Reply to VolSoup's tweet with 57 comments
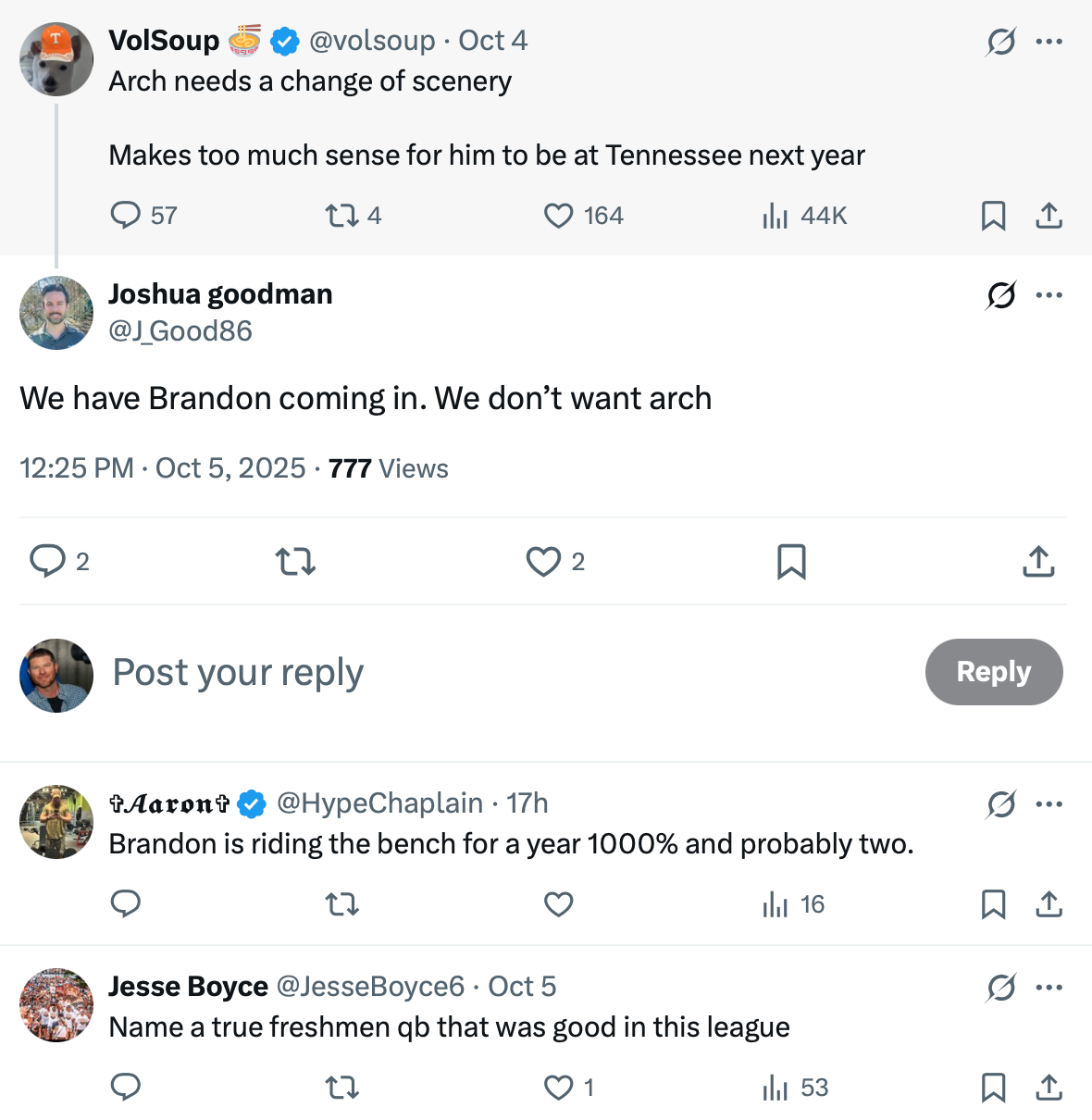This screenshot has width=1092, height=1120. tap(125, 216)
